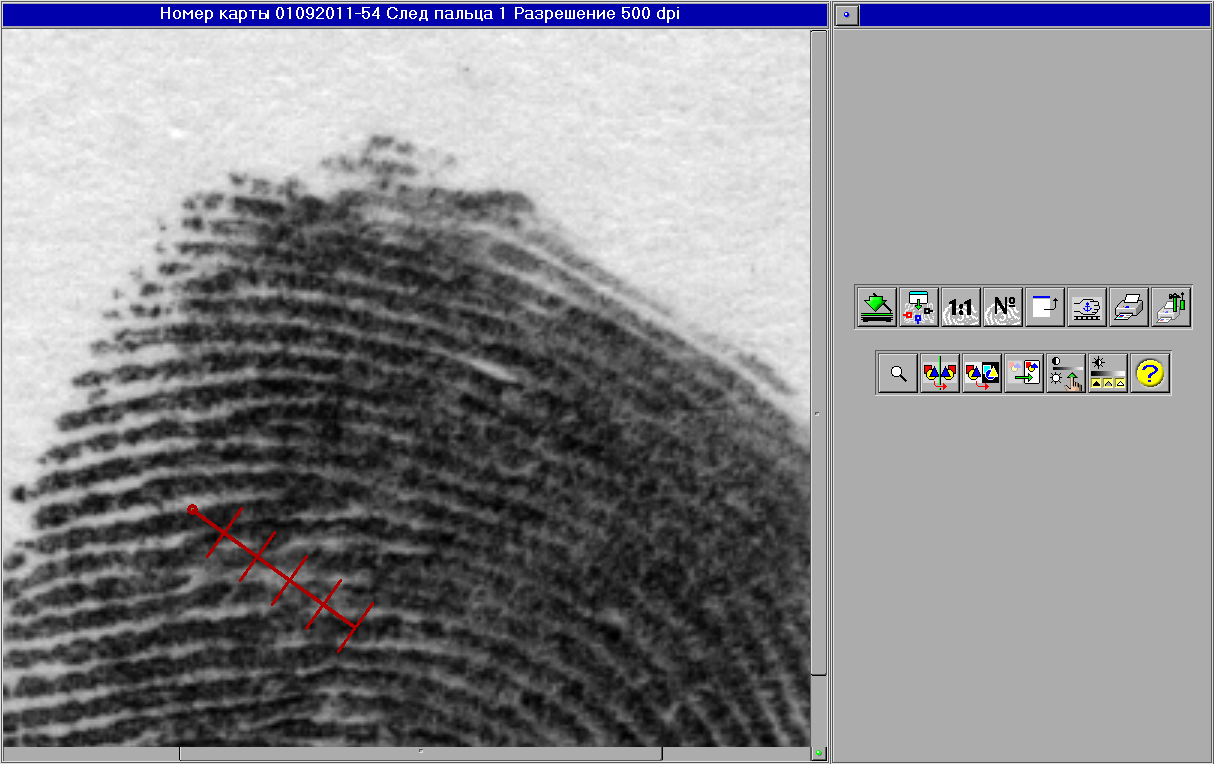This screenshot has width=1214, height=764.
Task: Click the anchor hand icon button
Action: click(x=1086, y=307)
